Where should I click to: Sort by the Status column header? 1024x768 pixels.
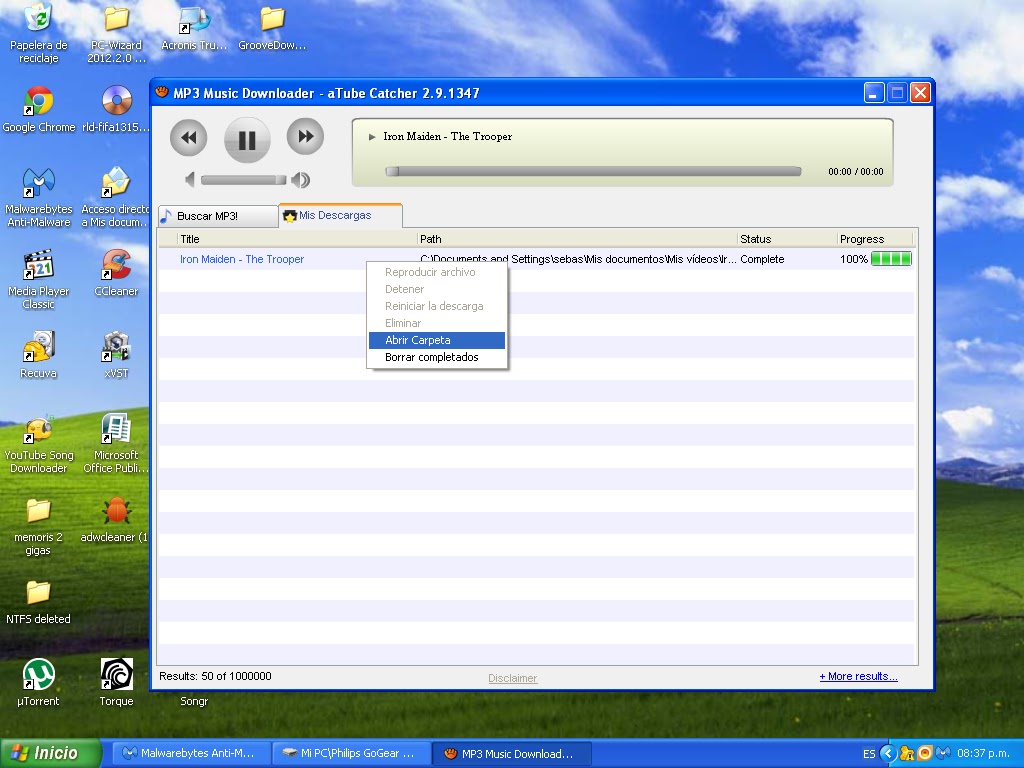click(x=787, y=239)
